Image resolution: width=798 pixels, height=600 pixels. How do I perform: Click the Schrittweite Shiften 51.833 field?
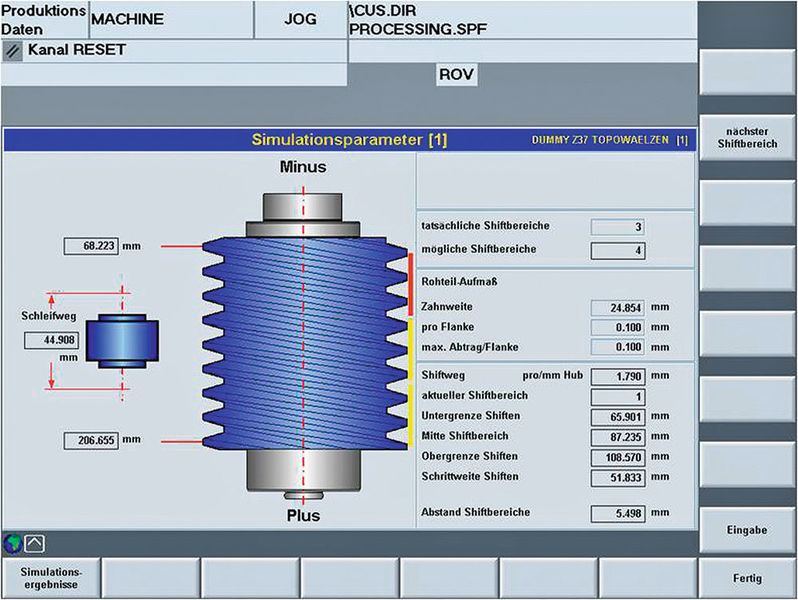(618, 478)
